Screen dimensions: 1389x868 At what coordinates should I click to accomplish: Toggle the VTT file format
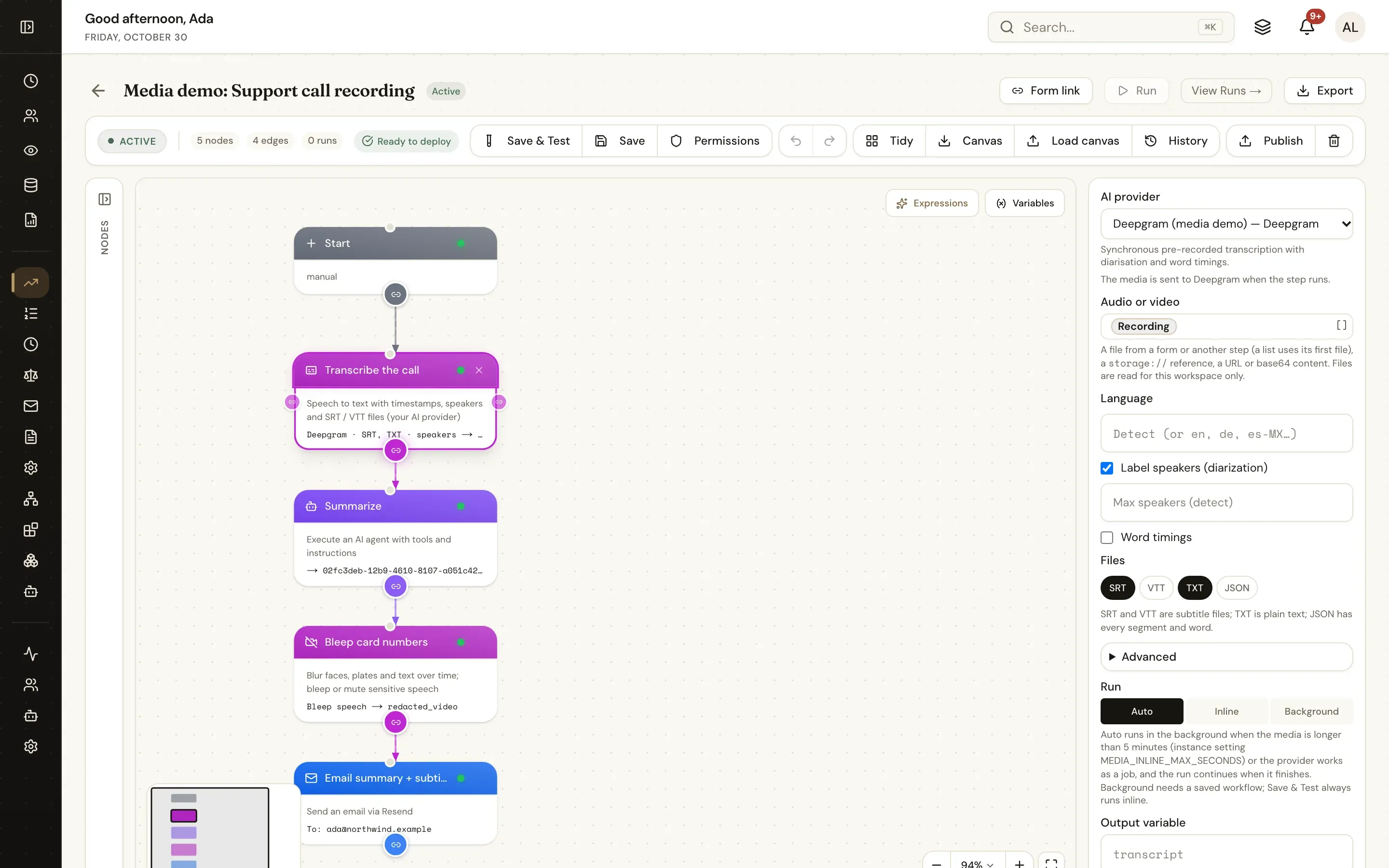tap(1156, 588)
